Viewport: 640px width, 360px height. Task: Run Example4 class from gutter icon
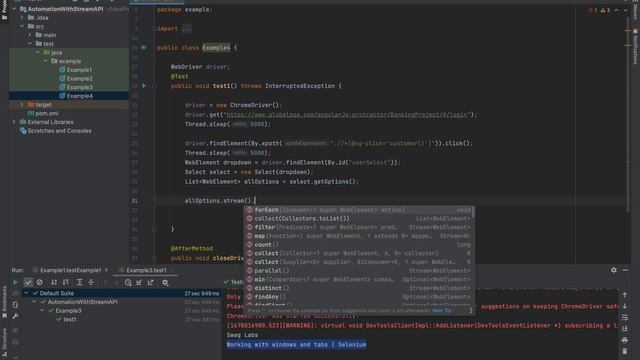point(144,47)
